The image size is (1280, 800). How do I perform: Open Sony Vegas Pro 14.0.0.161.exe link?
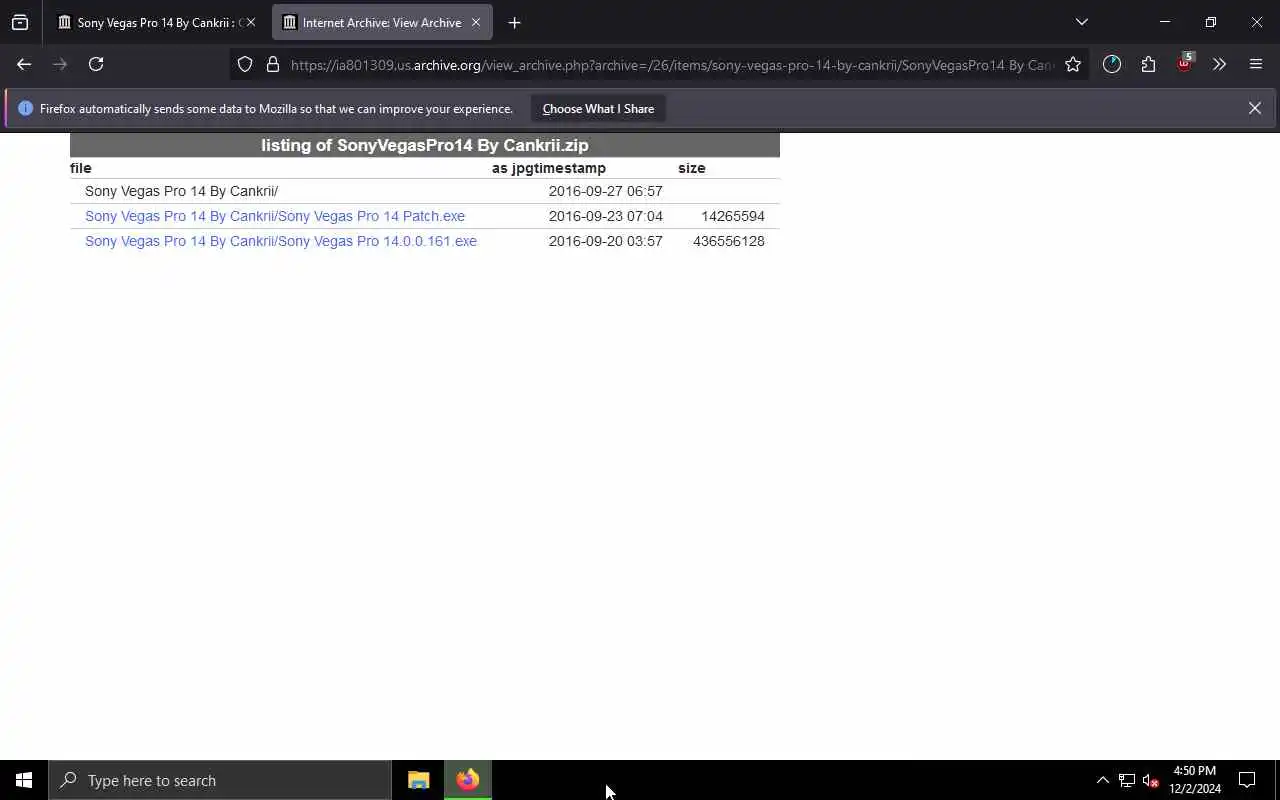pos(281,241)
